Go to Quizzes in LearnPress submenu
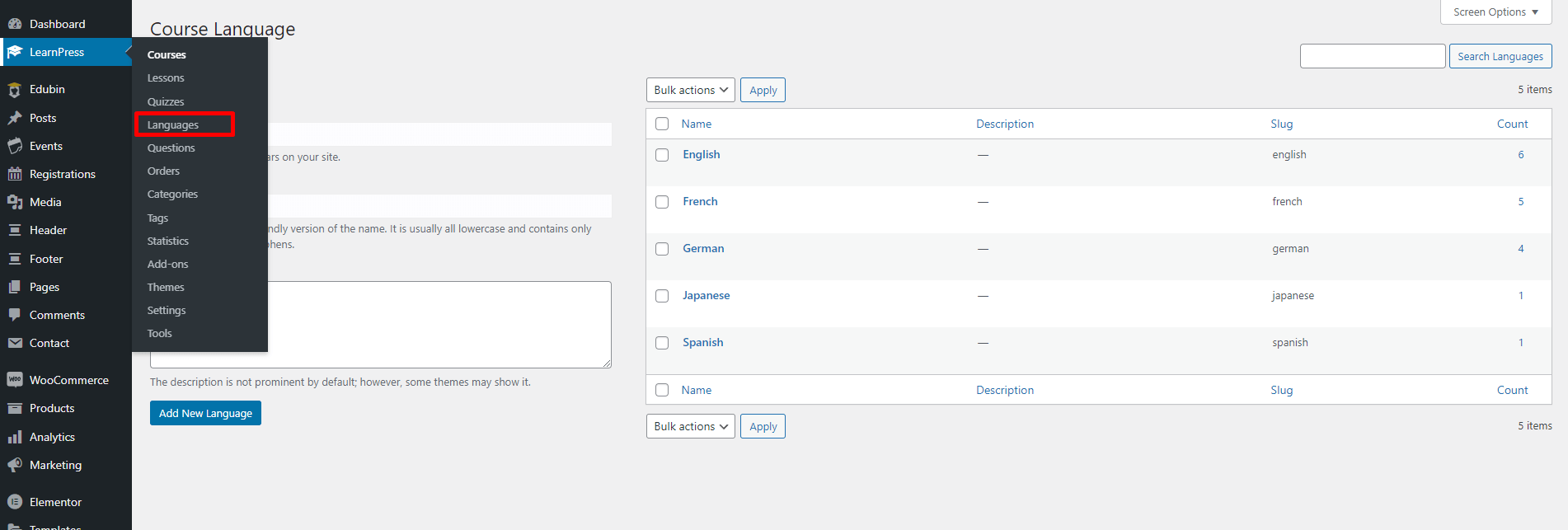Viewport: 1568px width, 530px height. pyautogui.click(x=166, y=101)
